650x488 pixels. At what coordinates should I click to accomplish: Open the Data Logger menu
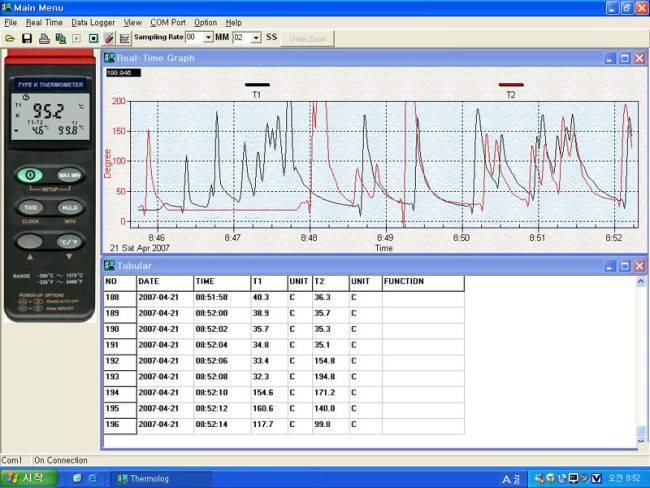tap(95, 22)
